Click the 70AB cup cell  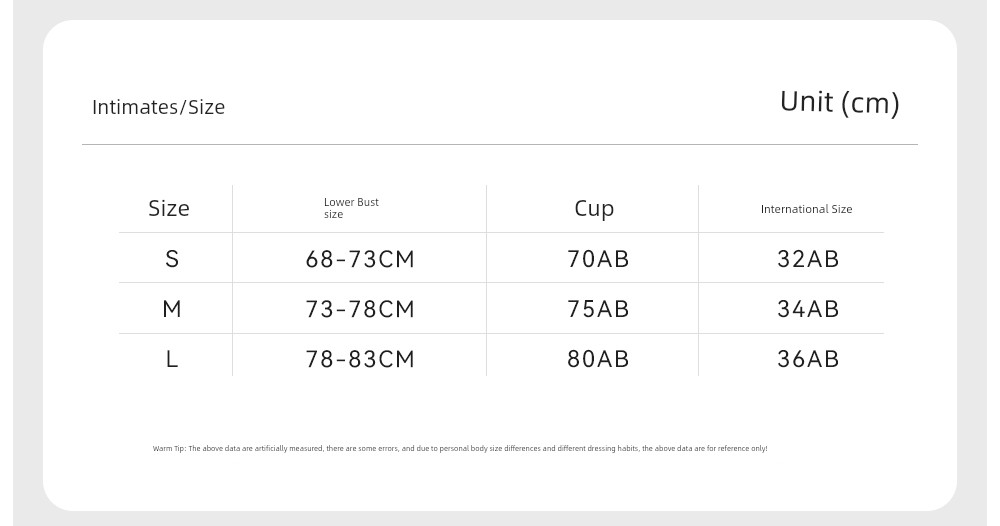pyautogui.click(x=598, y=259)
